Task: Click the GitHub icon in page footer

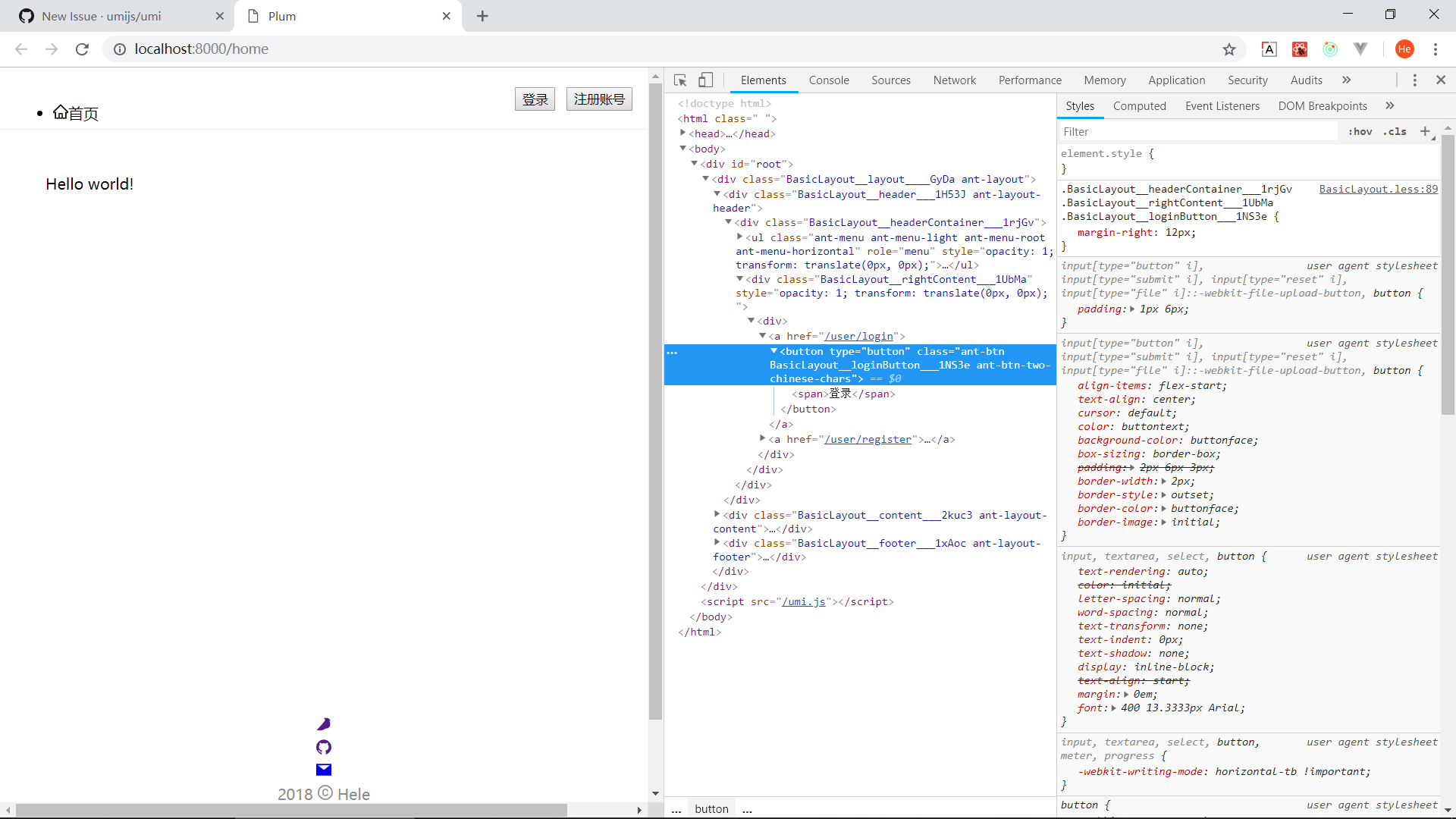Action: (324, 747)
